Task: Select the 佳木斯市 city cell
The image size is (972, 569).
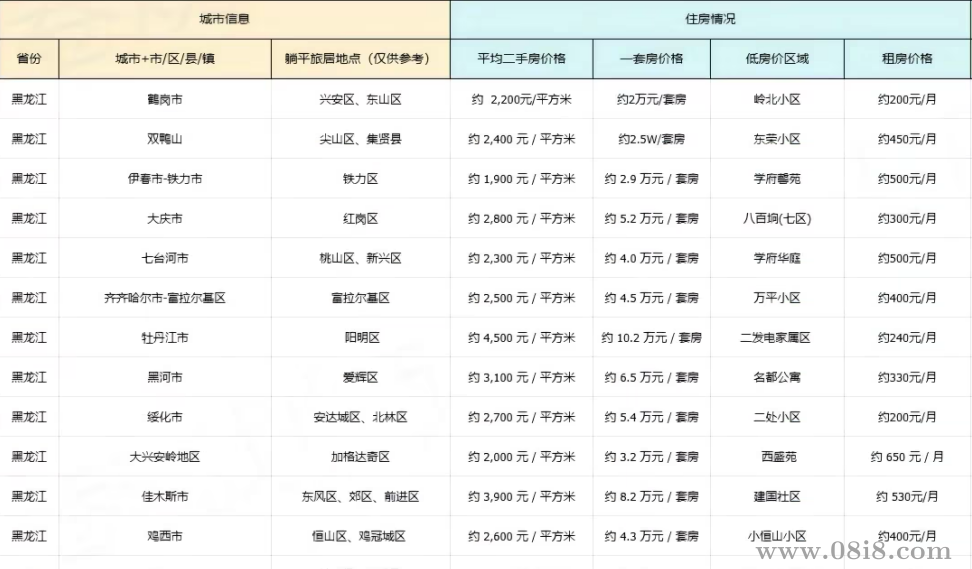Action: 165,496
